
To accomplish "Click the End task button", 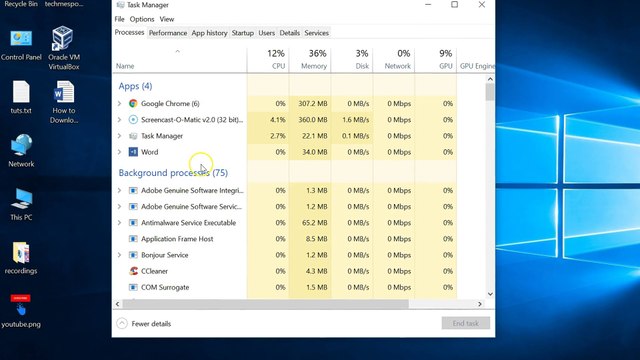I will tap(466, 323).
